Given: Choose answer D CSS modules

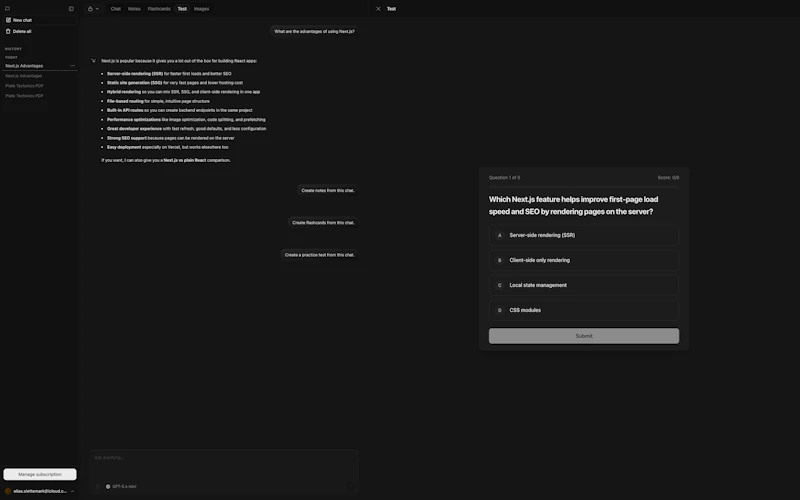Looking at the screenshot, I should pyautogui.click(x=584, y=310).
